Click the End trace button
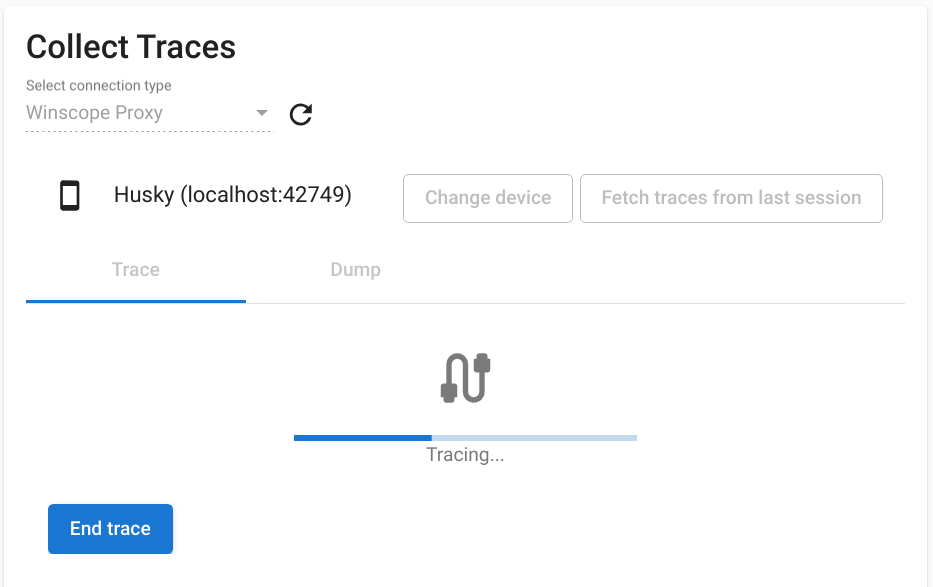Viewport: 933px width, 587px height. pyautogui.click(x=110, y=528)
